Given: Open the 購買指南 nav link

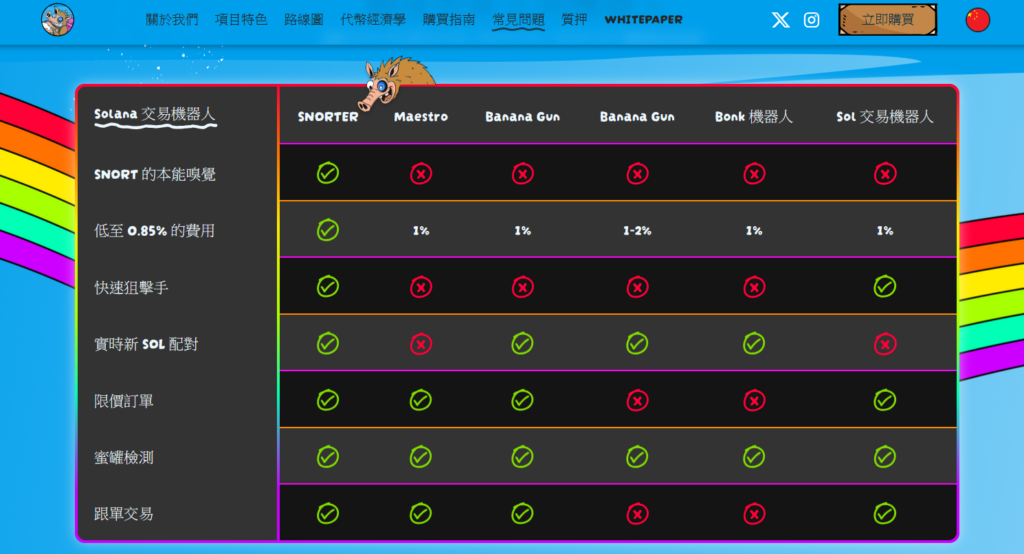Looking at the screenshot, I should coord(449,20).
